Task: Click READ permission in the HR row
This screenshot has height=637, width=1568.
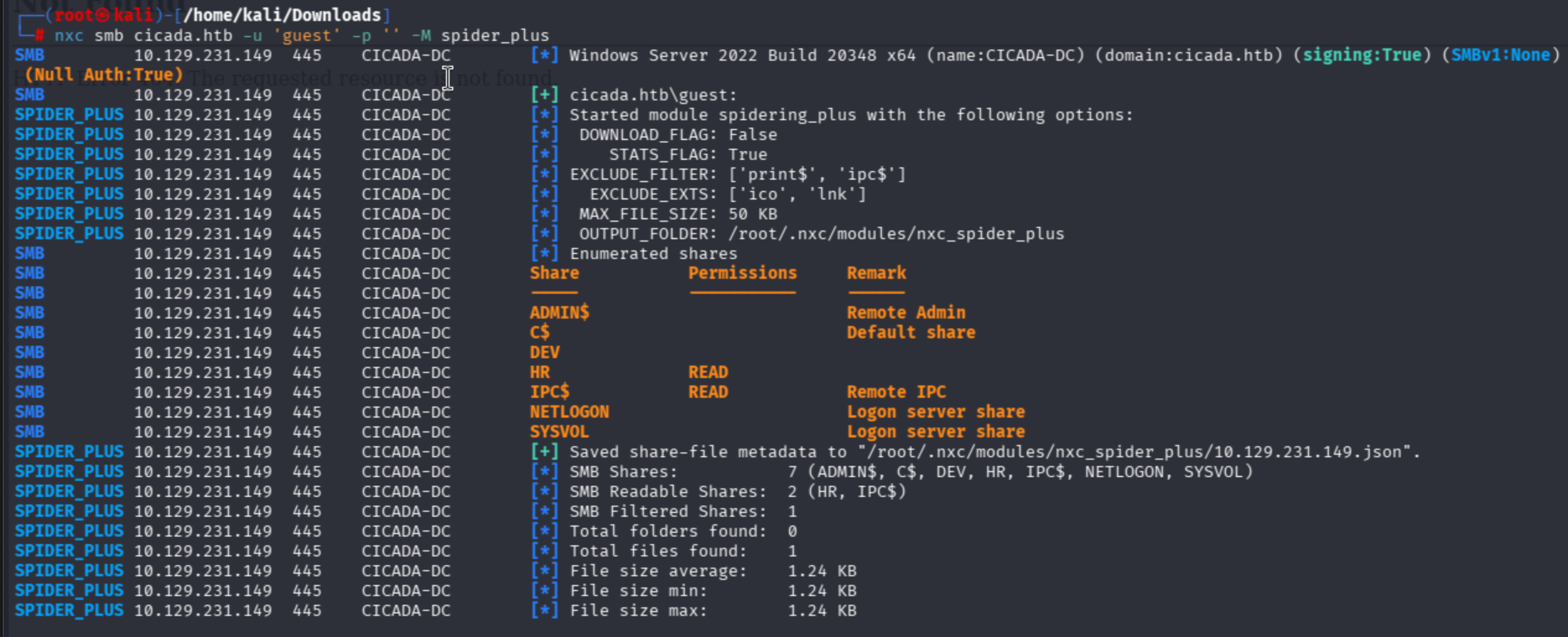Action: click(x=708, y=372)
